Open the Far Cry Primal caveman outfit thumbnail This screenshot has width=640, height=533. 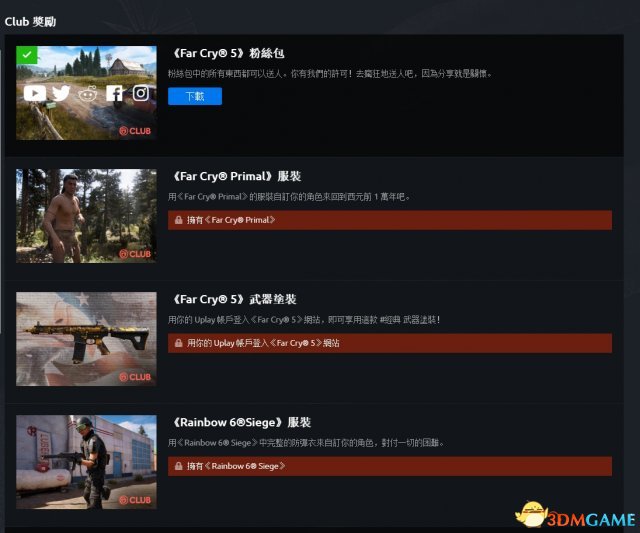86,215
